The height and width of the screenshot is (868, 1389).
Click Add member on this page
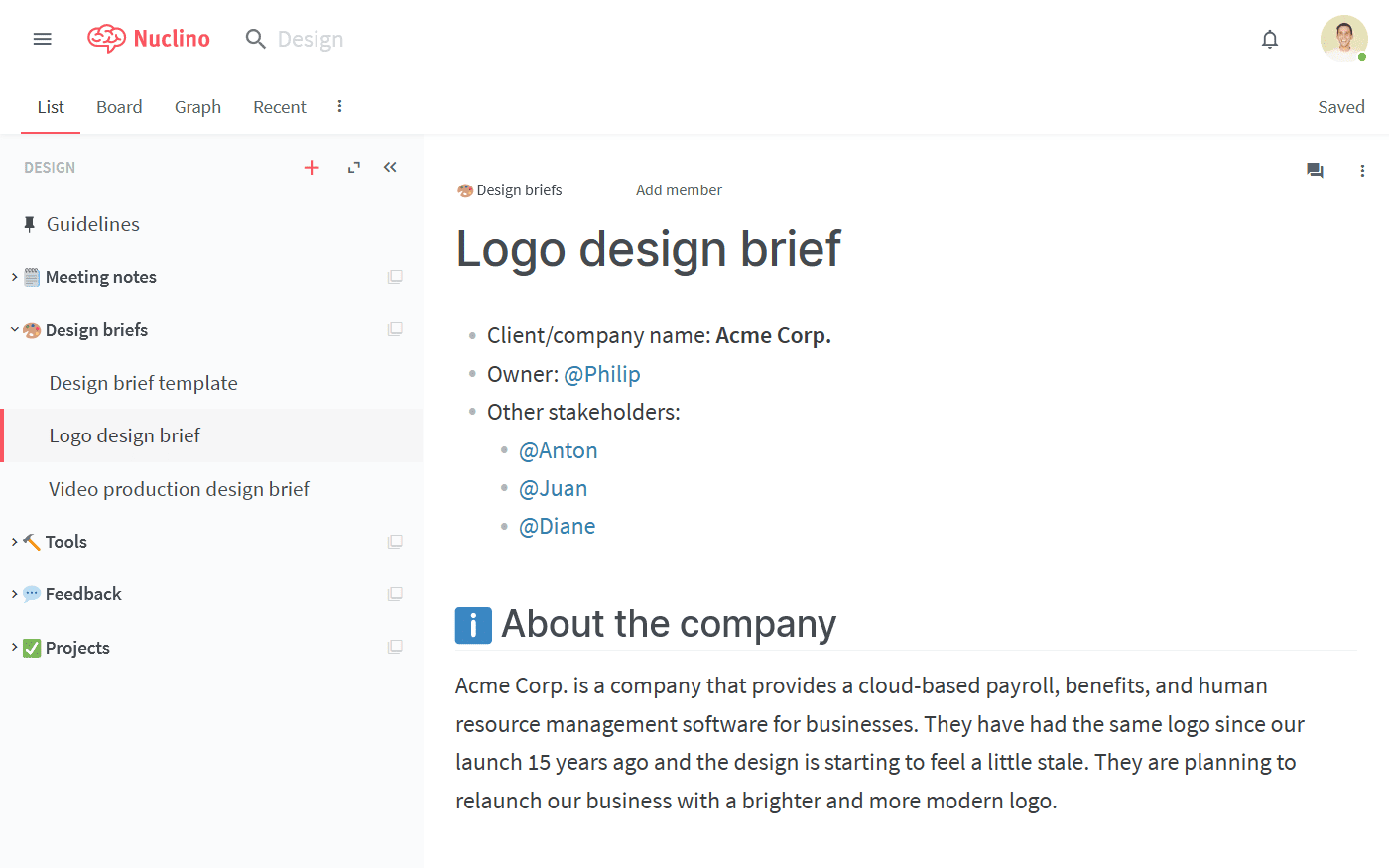679,189
